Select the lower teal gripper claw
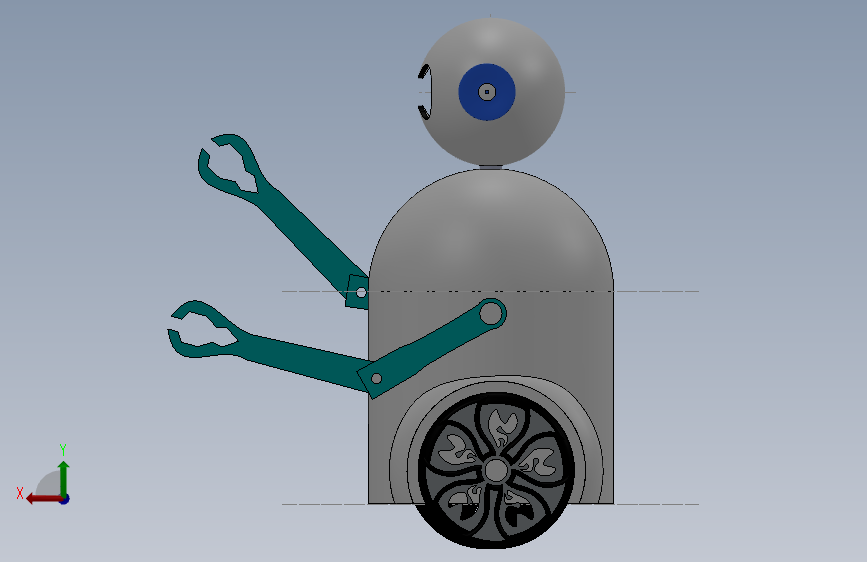 (202, 330)
